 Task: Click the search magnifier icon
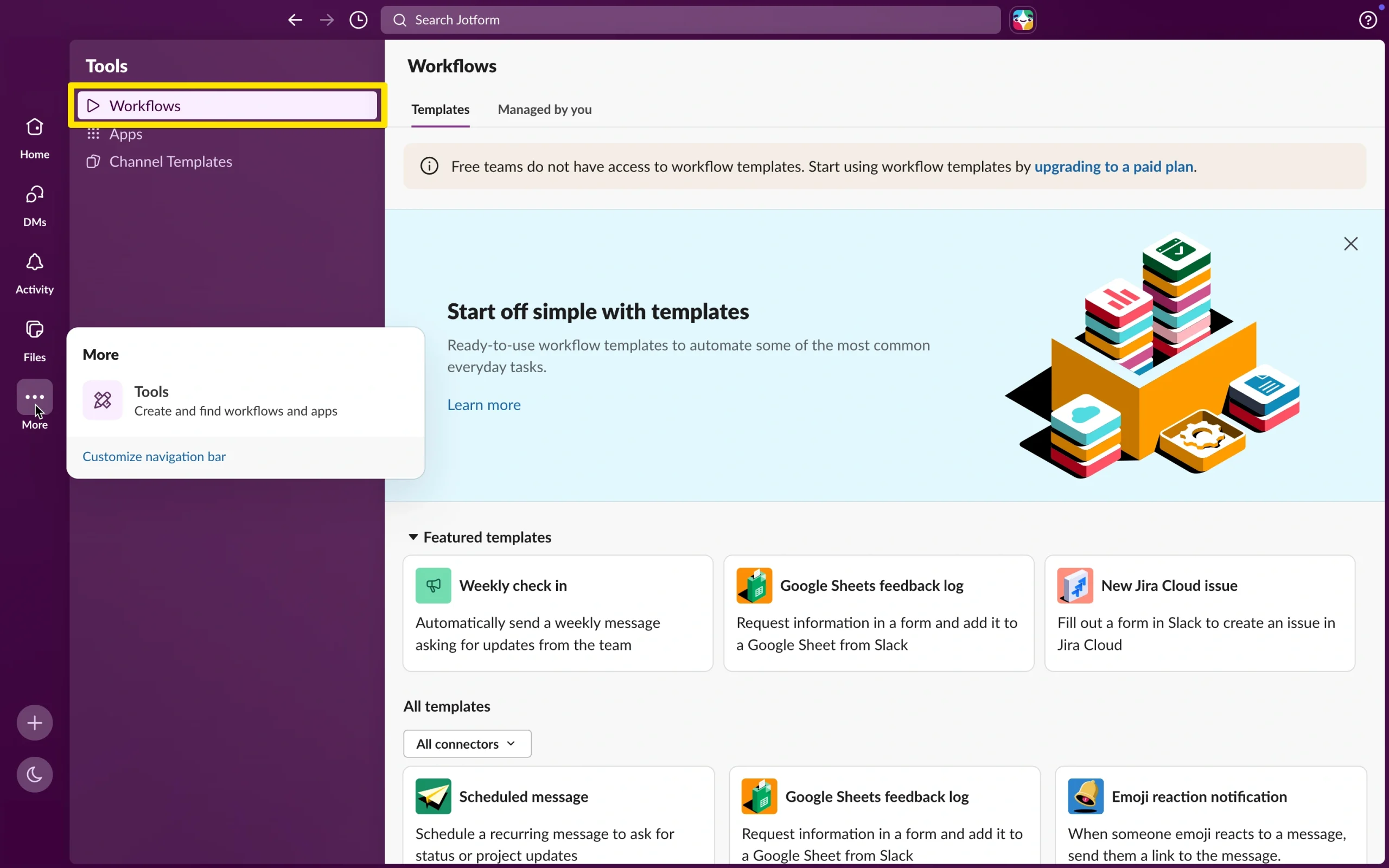(400, 20)
